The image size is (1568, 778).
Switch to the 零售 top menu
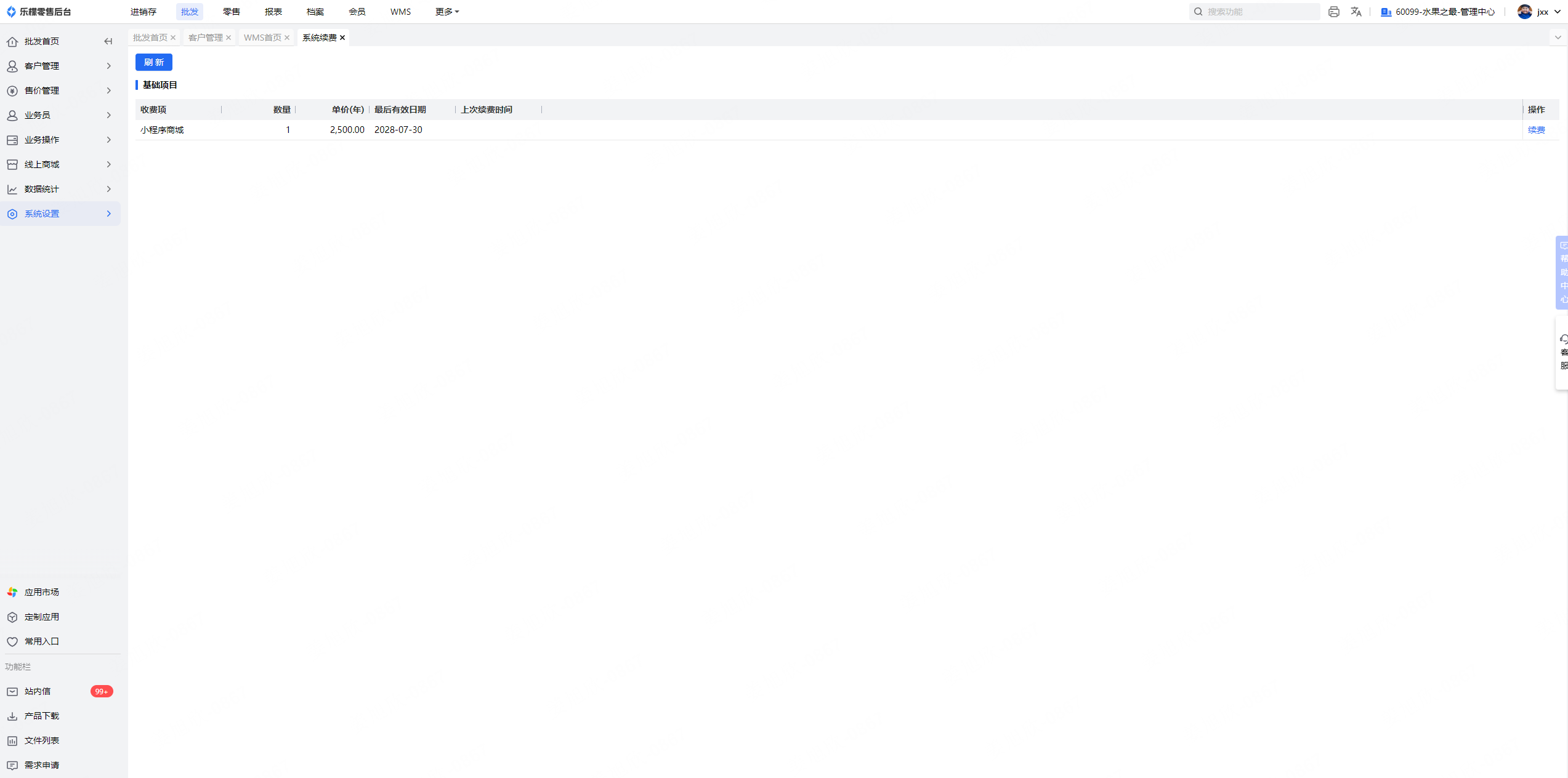coord(231,12)
